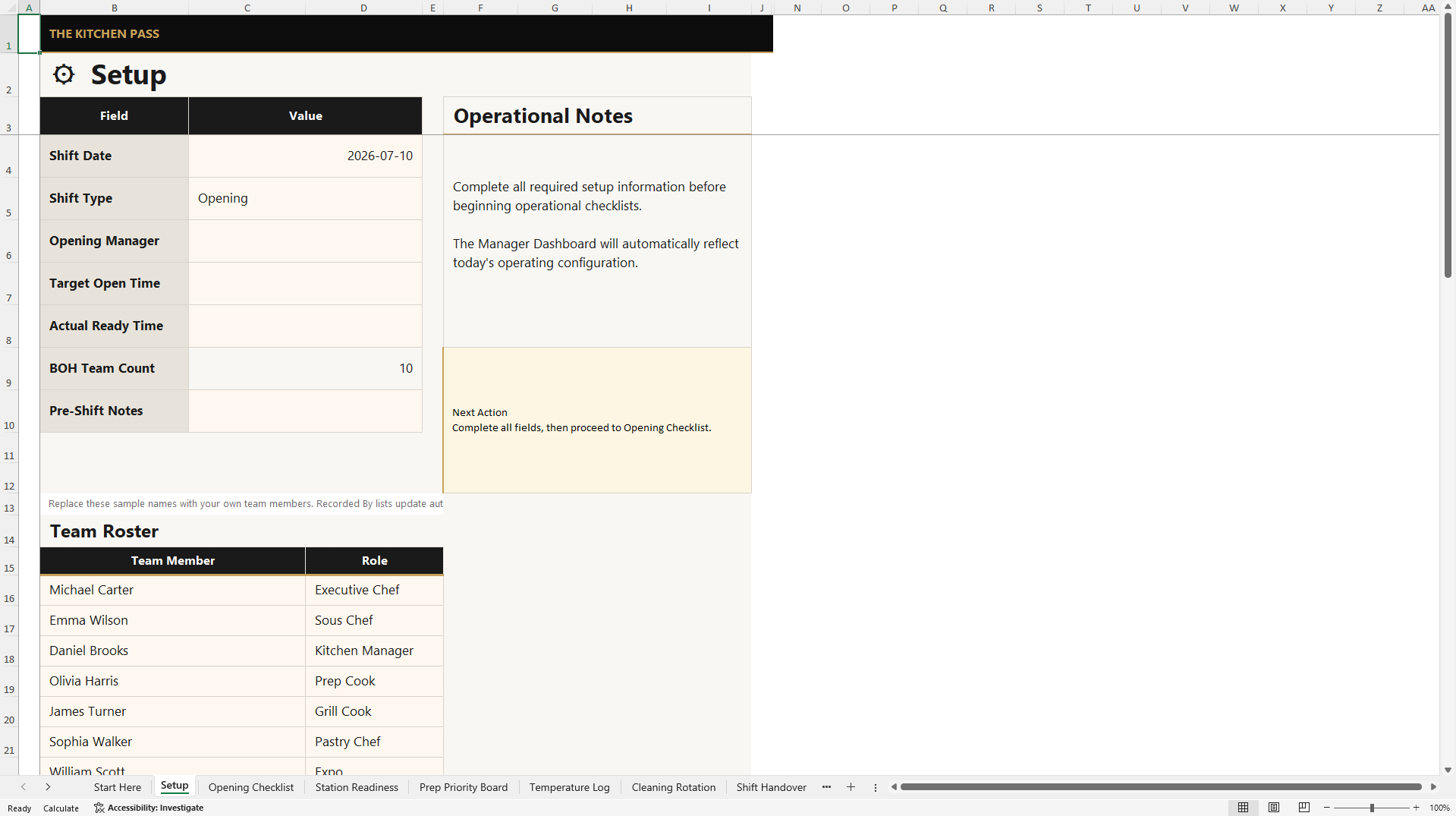The image size is (1456, 816).
Task: Open zoom dialog via 100% label
Action: pos(1439,808)
